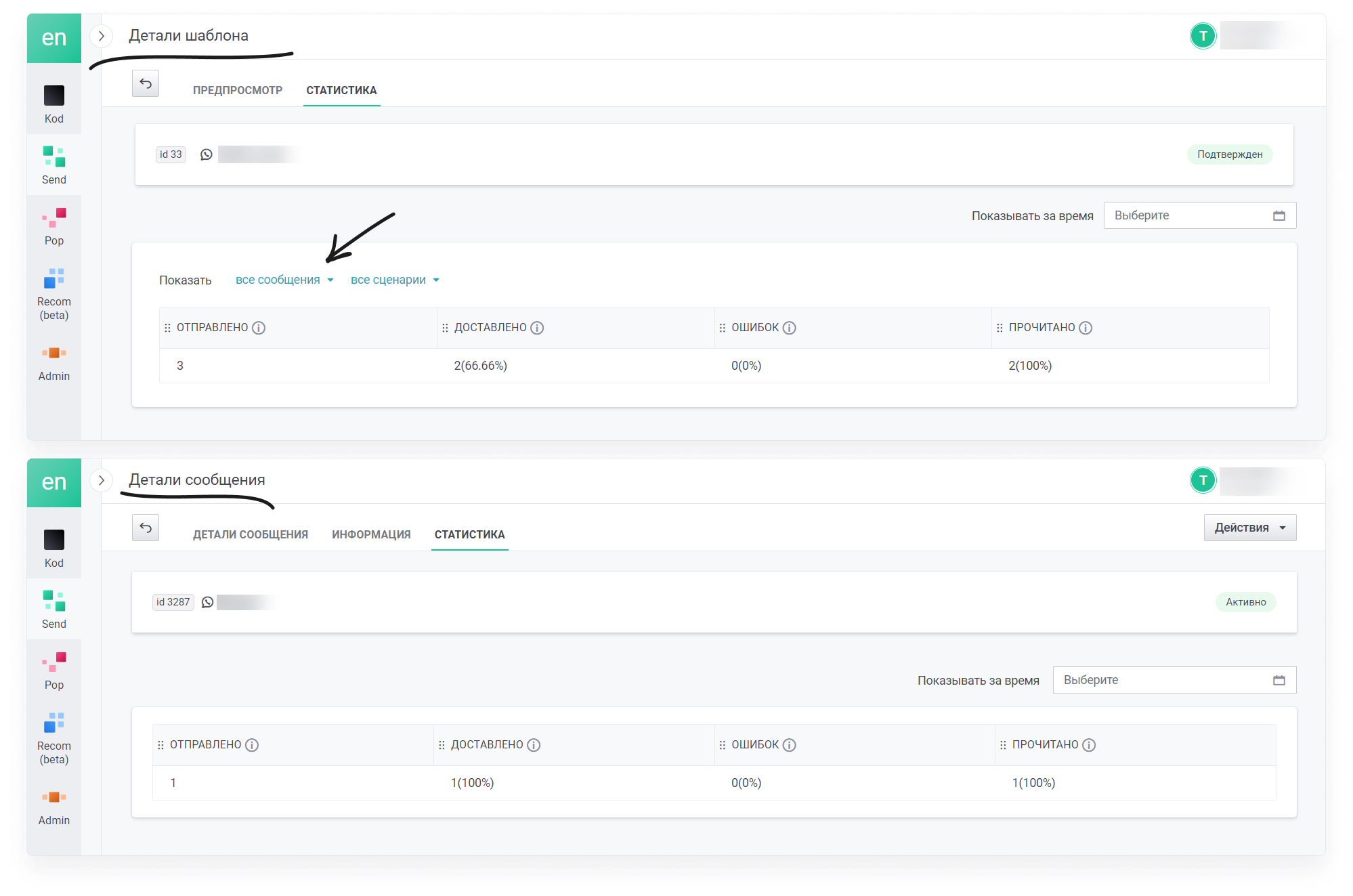Grab ДОСТАВЛЕНО column handle in template table
1353x896 pixels.
(x=445, y=328)
